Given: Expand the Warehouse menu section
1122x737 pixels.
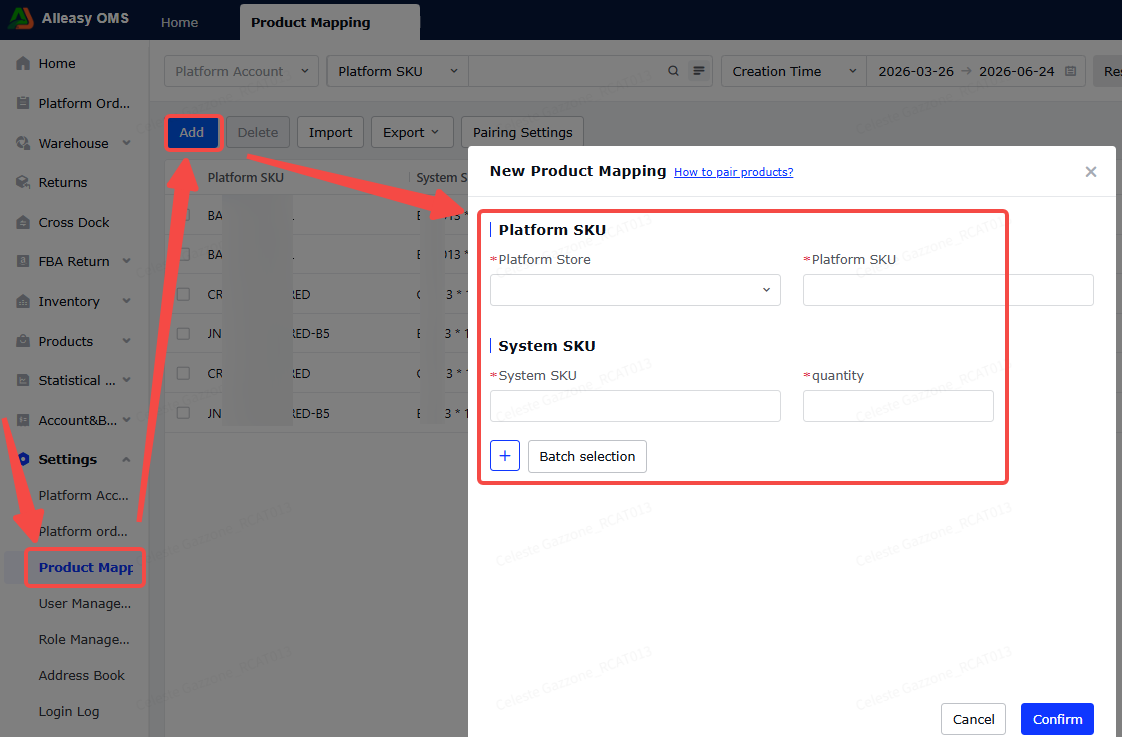Looking at the screenshot, I should pyautogui.click(x=126, y=143).
